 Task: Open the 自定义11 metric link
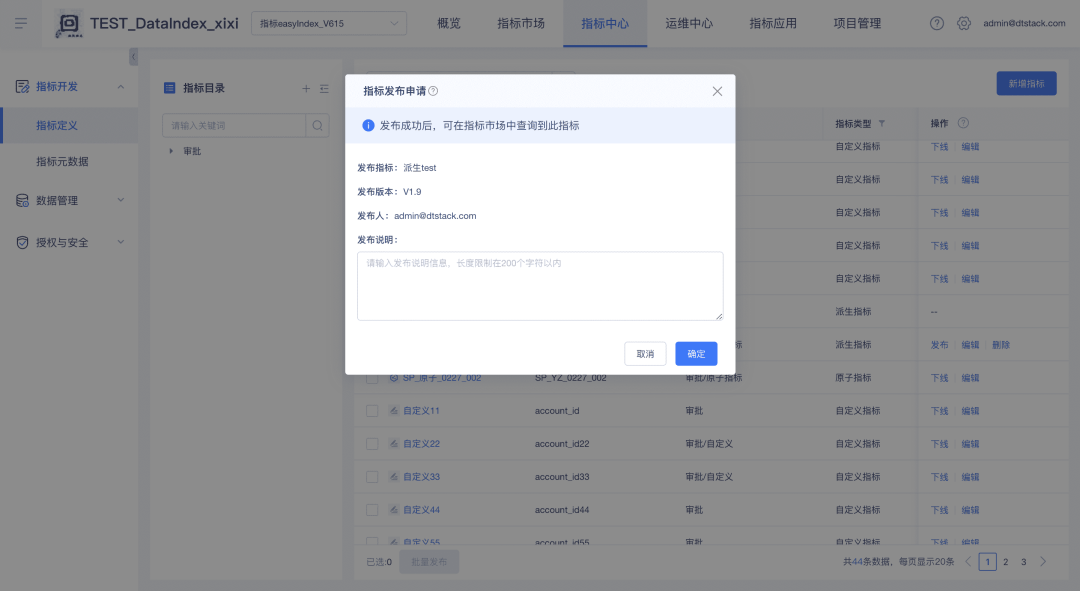(x=421, y=411)
